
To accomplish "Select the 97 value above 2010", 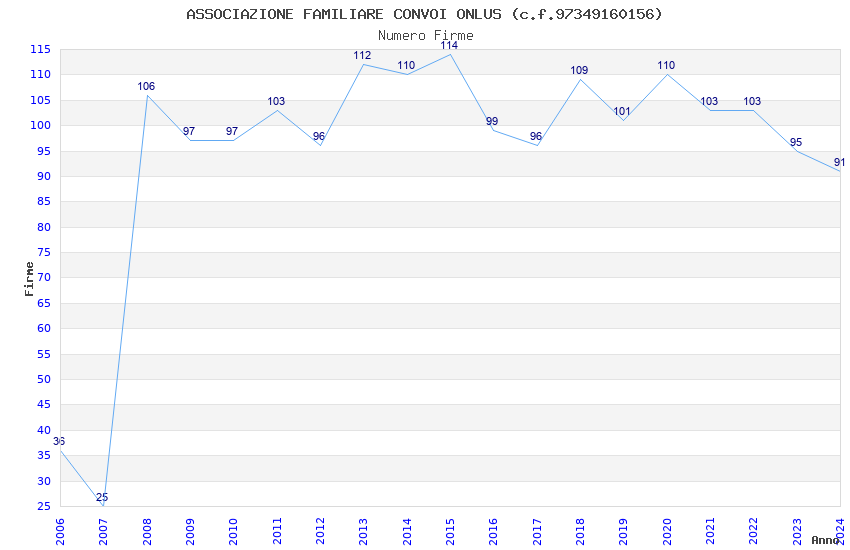I will [x=232, y=132].
